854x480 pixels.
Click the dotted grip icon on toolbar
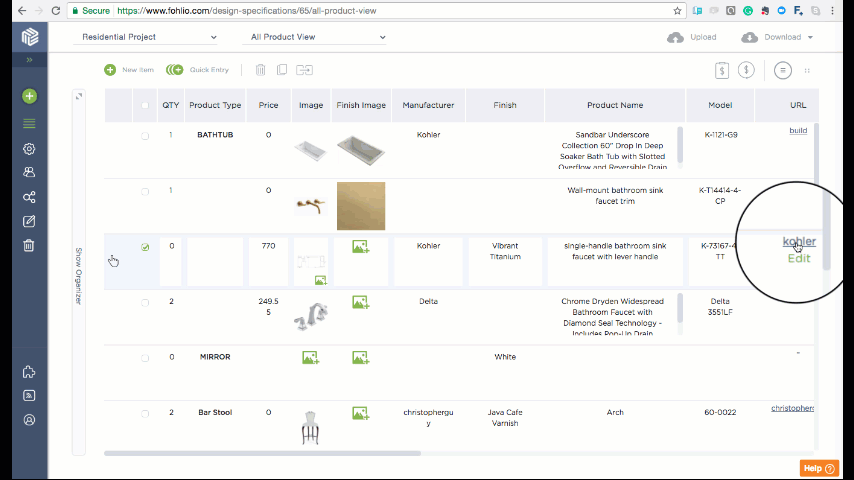[x=807, y=70]
